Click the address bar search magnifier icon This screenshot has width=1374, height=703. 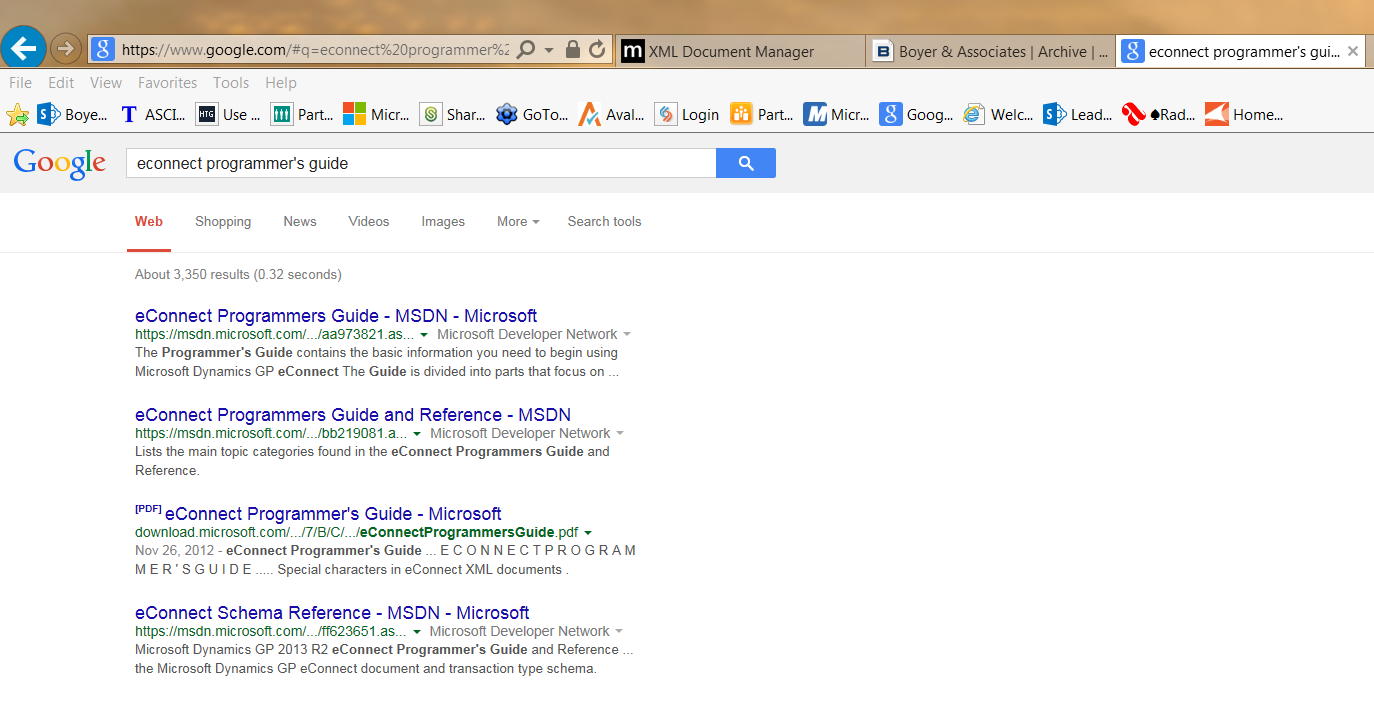tap(526, 49)
